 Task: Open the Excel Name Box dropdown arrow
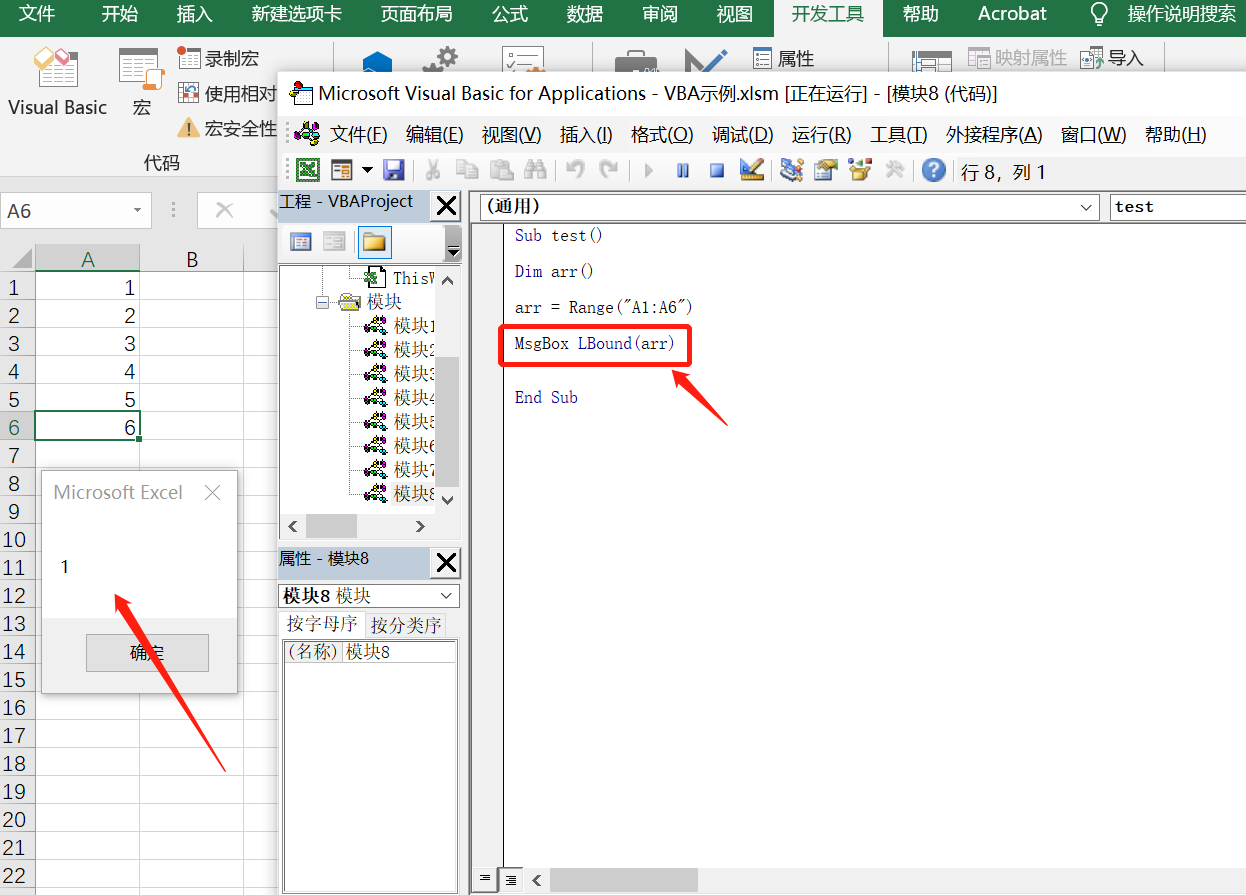tap(137, 211)
